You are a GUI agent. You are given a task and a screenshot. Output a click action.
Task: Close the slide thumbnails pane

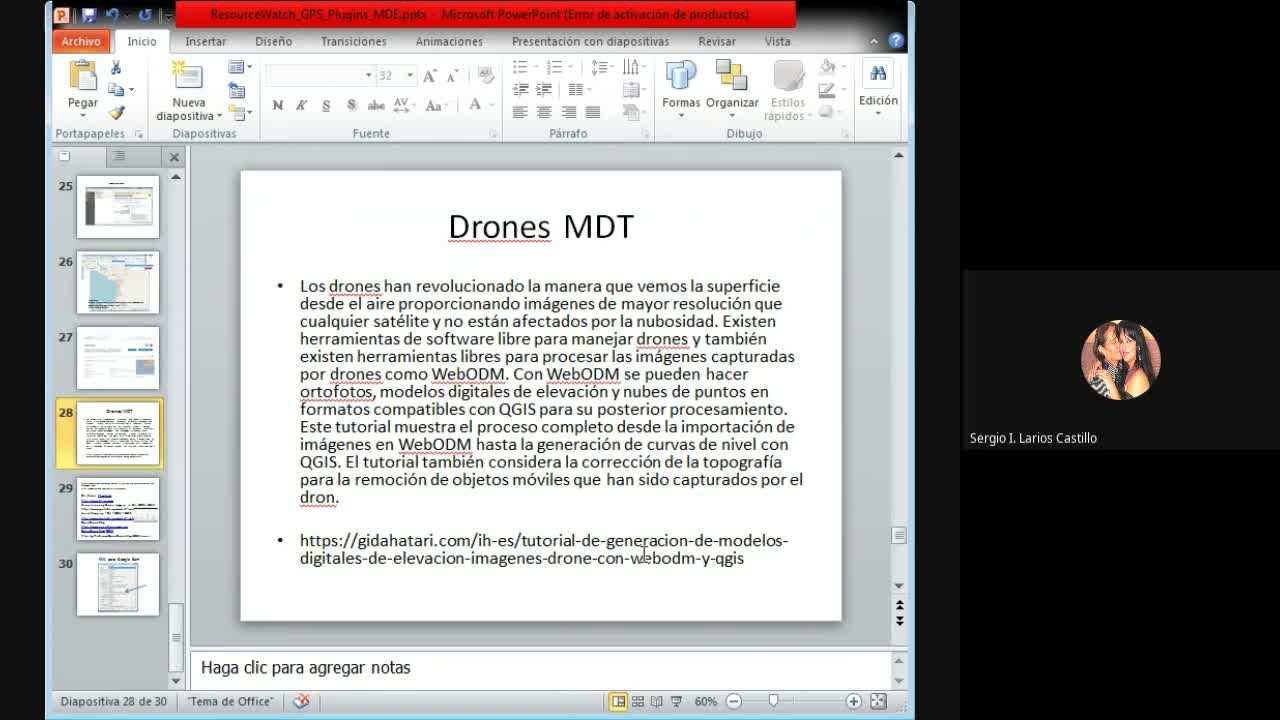[174, 157]
